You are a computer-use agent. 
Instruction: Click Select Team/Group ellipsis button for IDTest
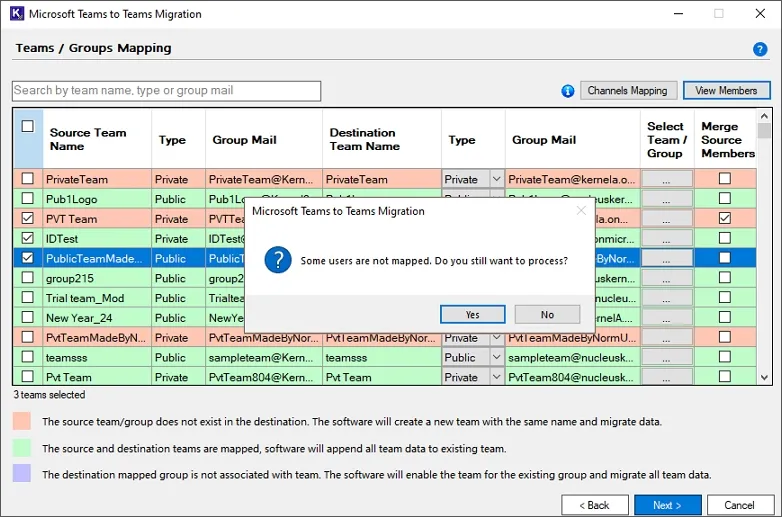click(x=667, y=238)
